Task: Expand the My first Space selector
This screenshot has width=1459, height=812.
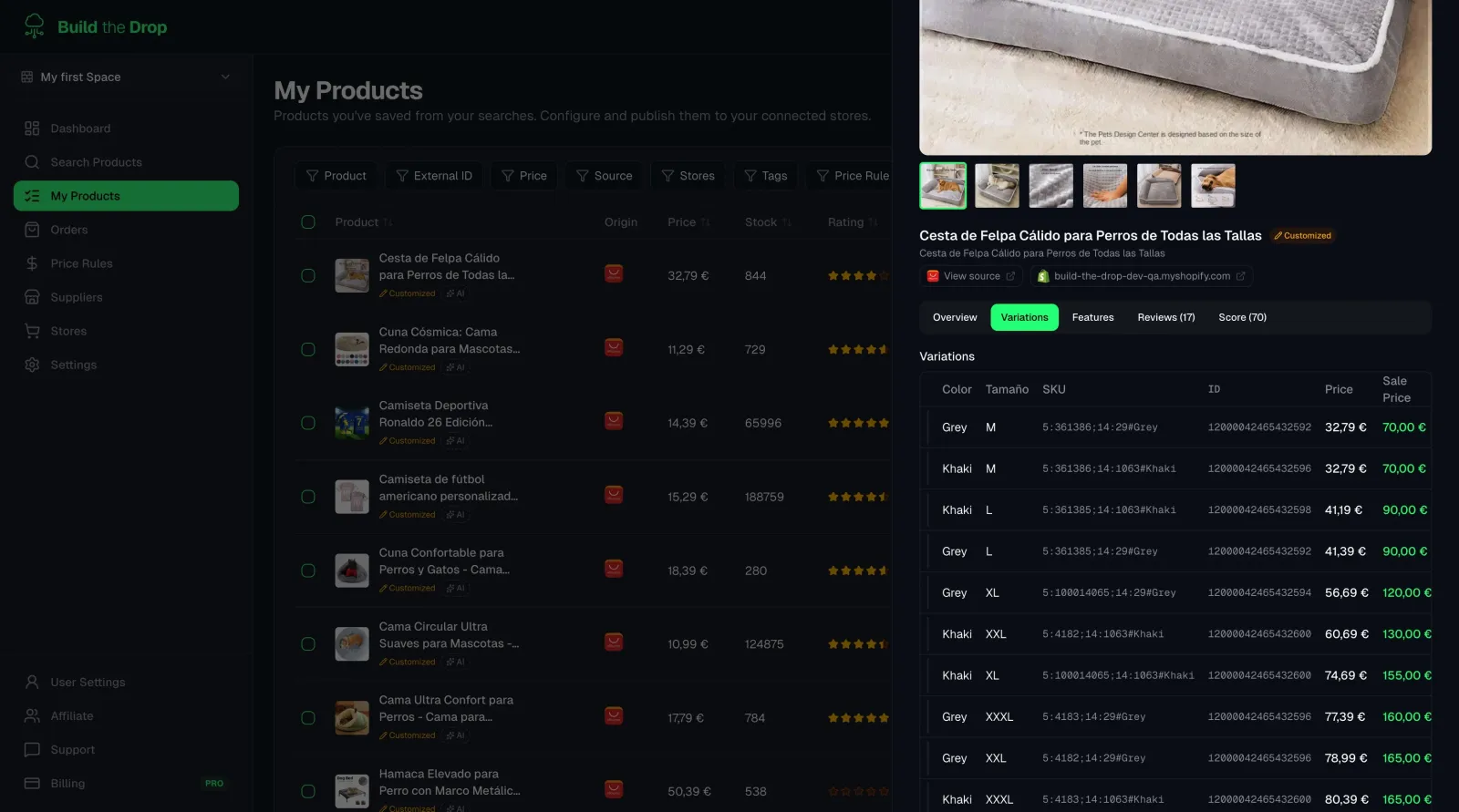Action: (126, 77)
